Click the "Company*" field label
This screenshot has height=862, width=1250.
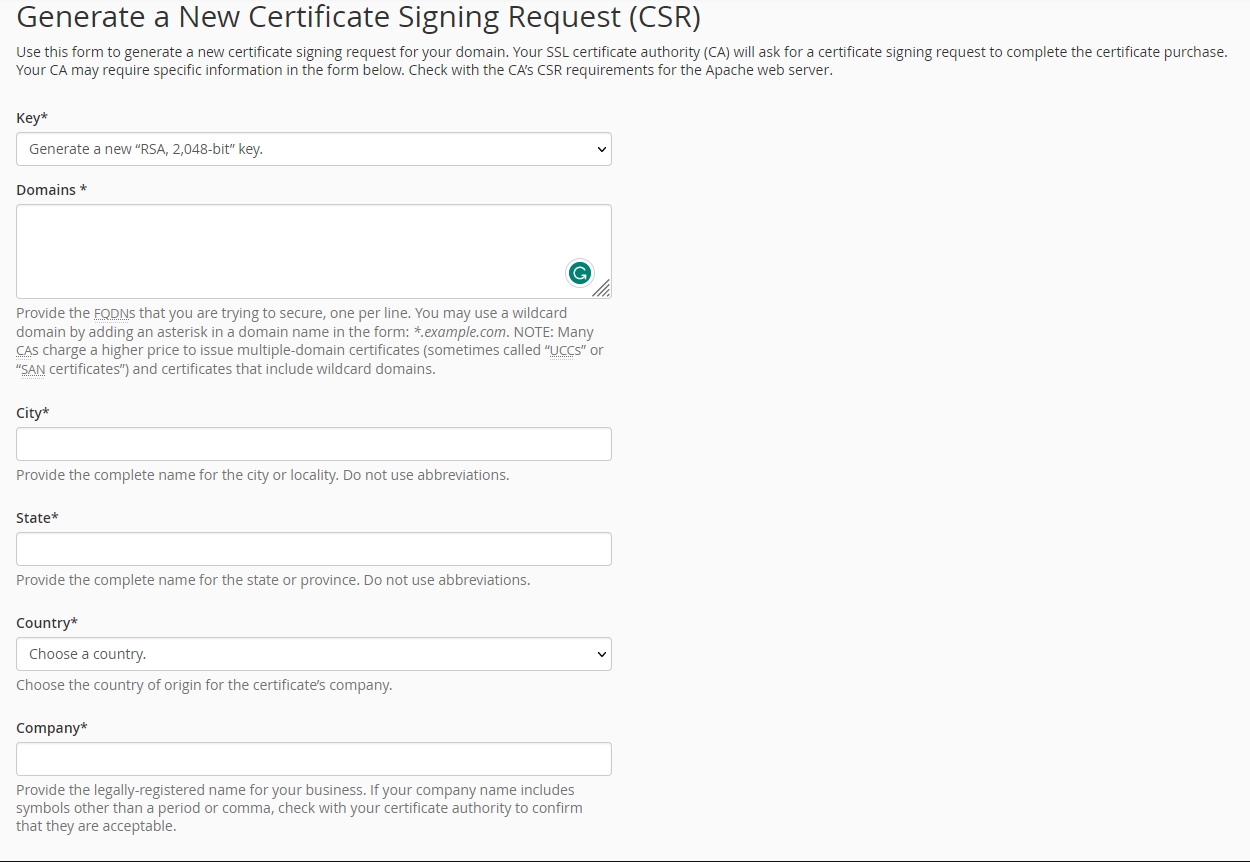click(52, 728)
